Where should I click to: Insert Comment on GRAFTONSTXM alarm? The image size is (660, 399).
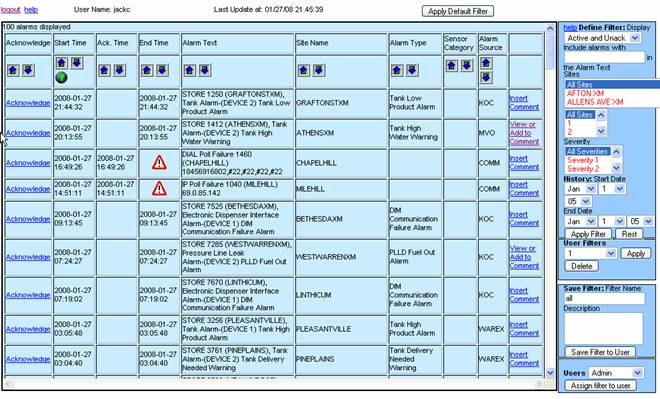coord(524,103)
